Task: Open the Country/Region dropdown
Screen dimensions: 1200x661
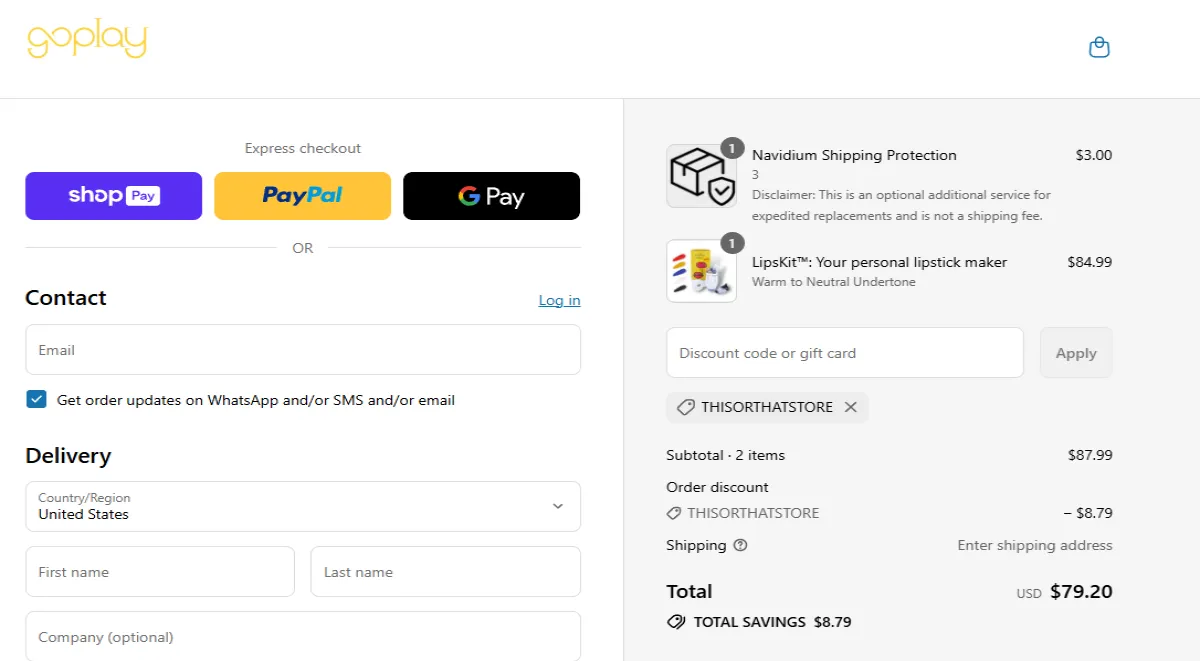Action: pos(303,506)
